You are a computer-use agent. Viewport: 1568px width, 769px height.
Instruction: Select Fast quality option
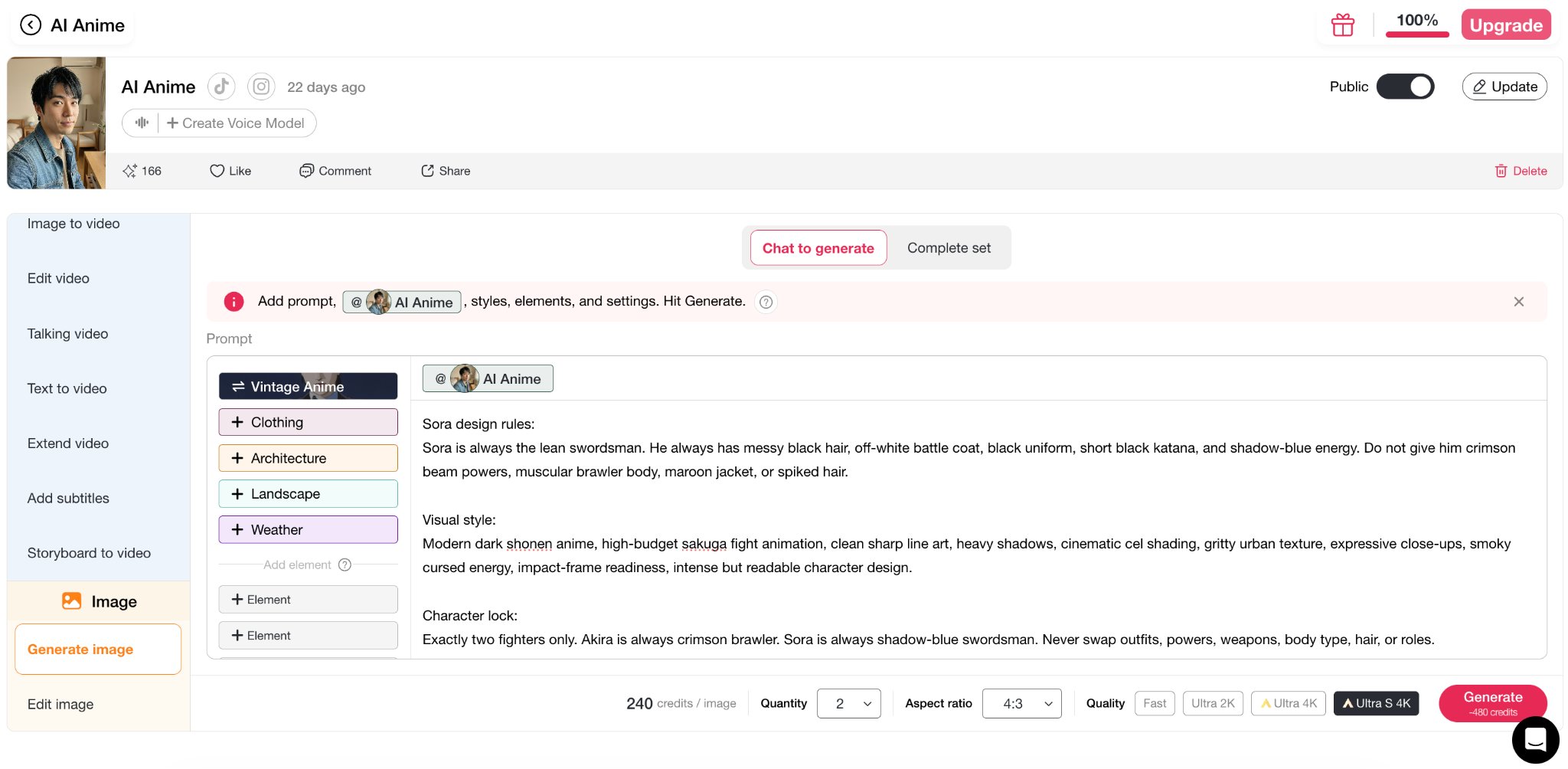(x=1155, y=703)
